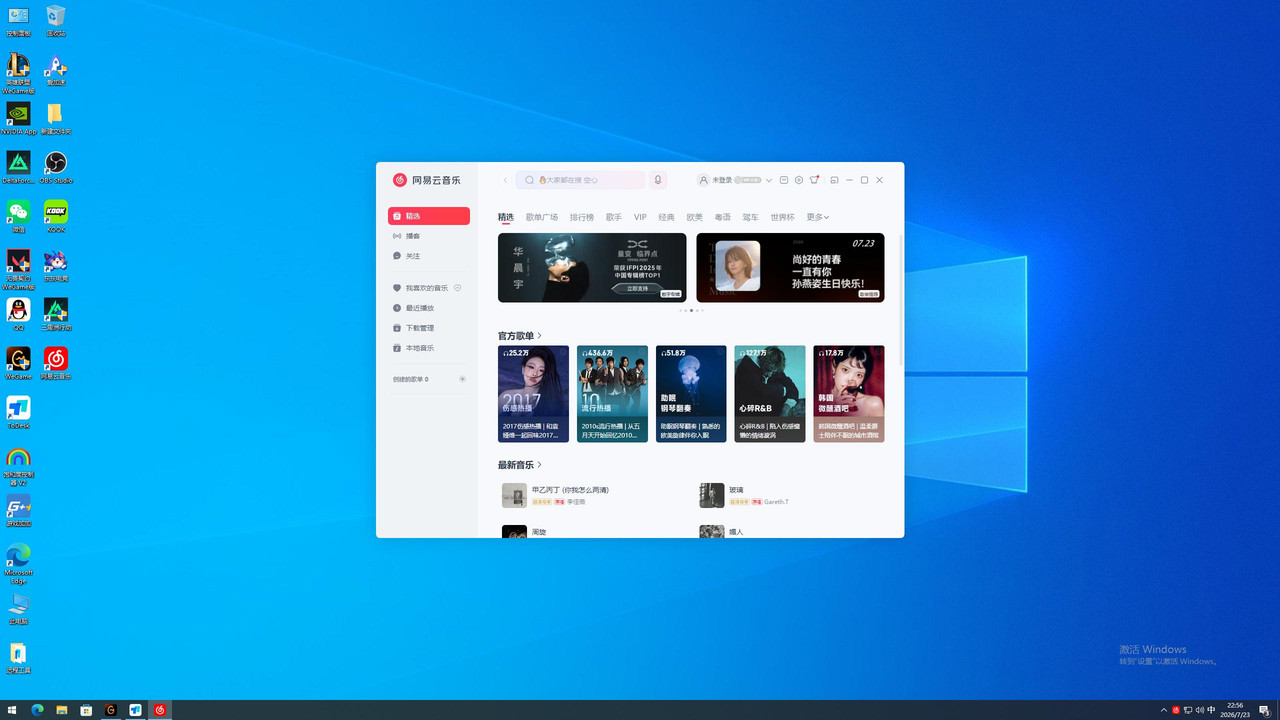This screenshot has height=720, width=1280.
Task: Switch to mini player mode icon
Action: click(x=834, y=180)
